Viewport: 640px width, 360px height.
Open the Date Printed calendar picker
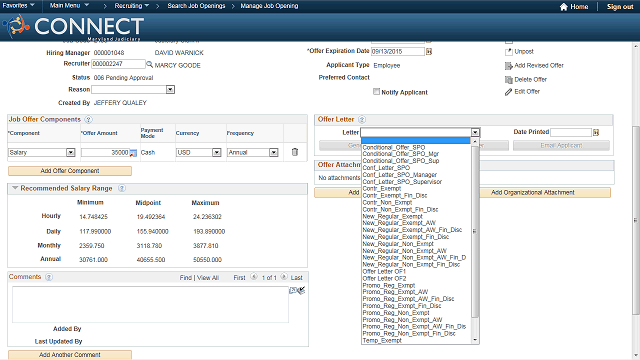[x=596, y=132]
